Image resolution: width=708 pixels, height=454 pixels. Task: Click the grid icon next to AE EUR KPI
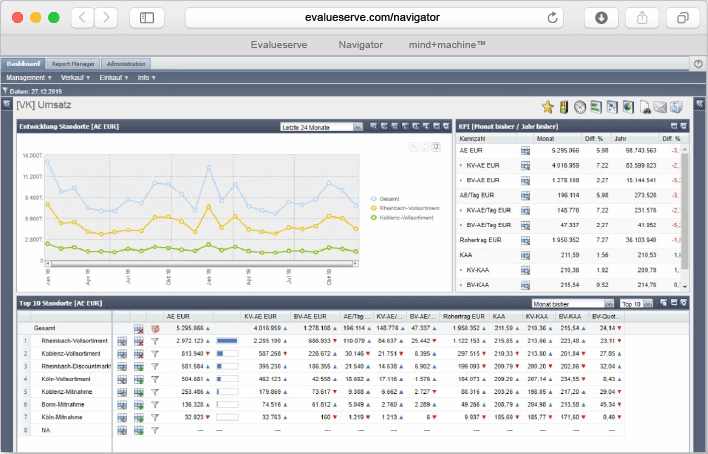525,151
